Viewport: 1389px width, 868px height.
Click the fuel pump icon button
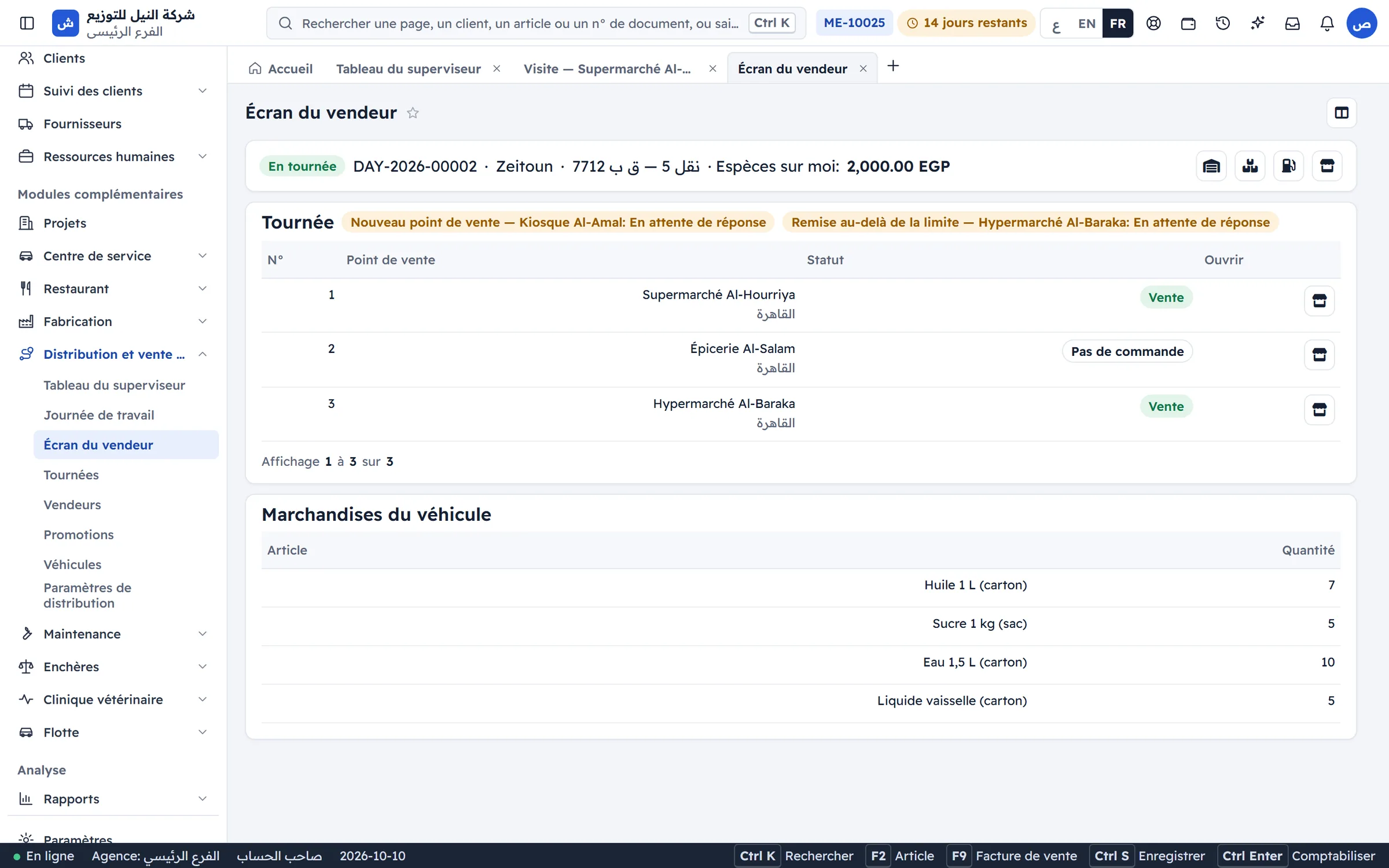coord(1289,166)
